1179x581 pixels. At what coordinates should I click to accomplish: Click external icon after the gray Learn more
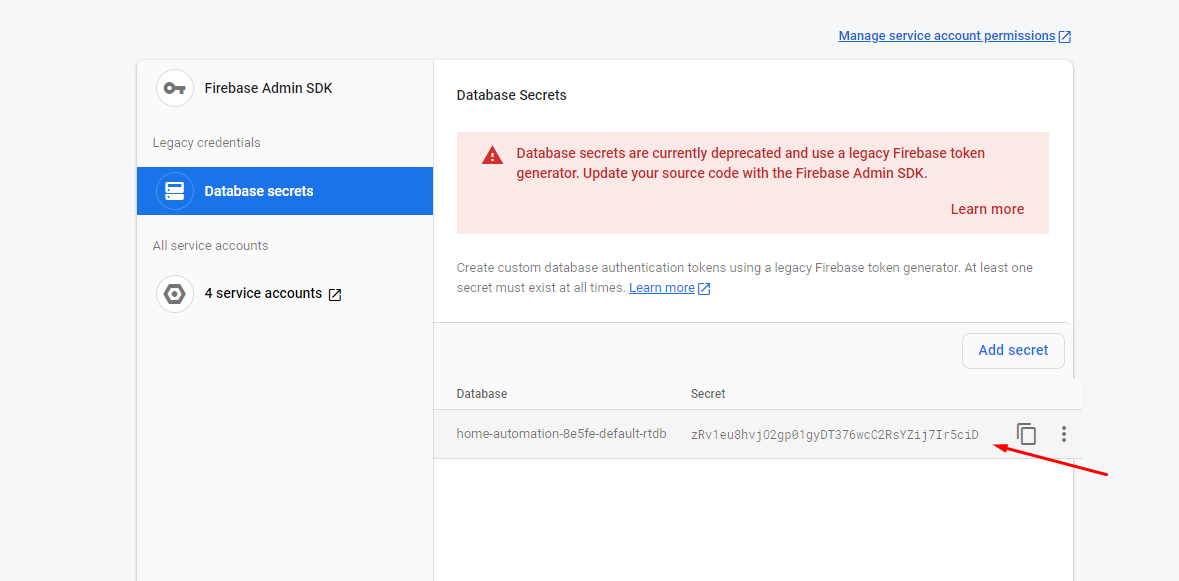[x=704, y=289]
